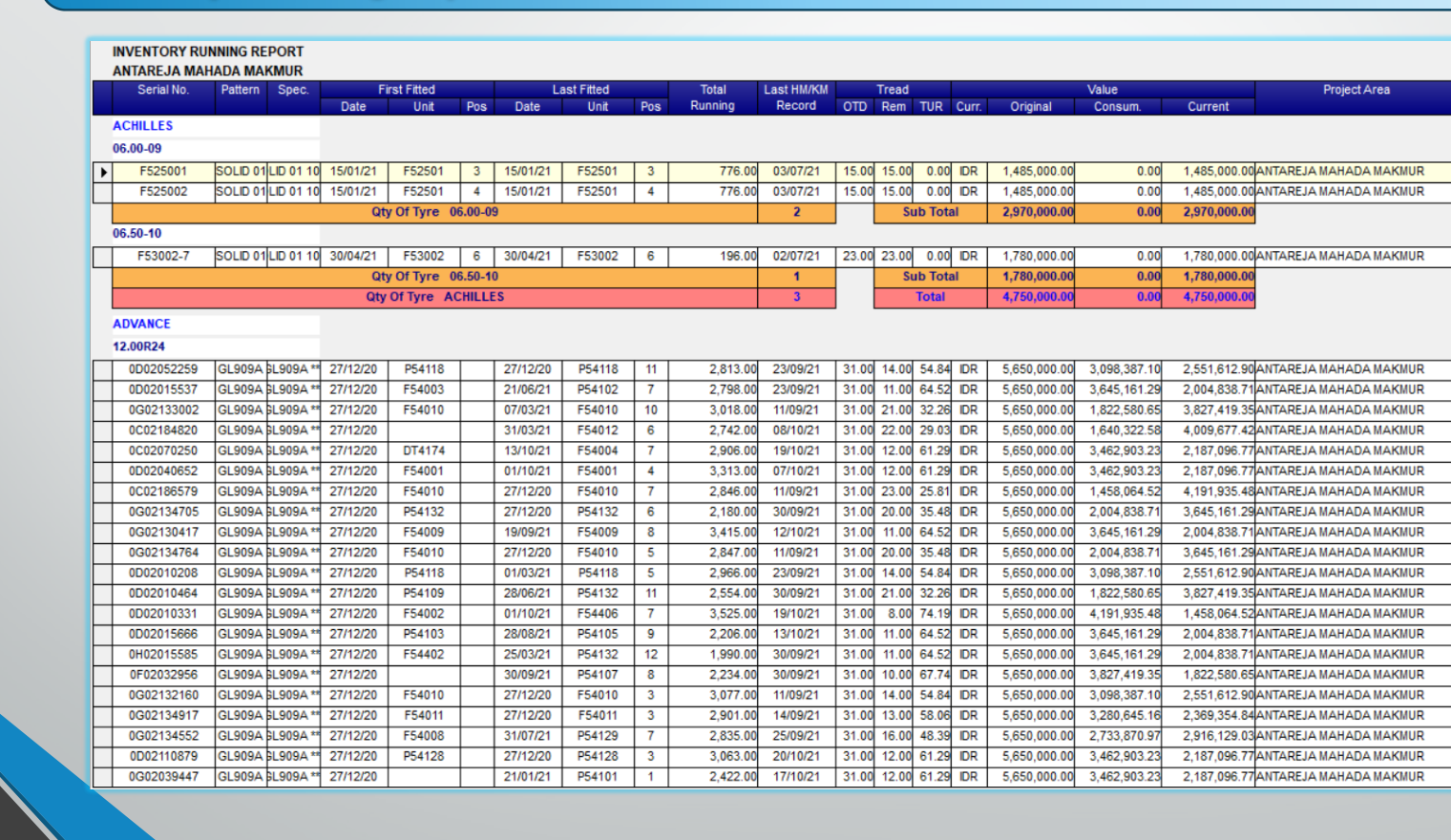Click the Current sub-header under Value
This screenshot has width=1451, height=840.
pos(1209,107)
